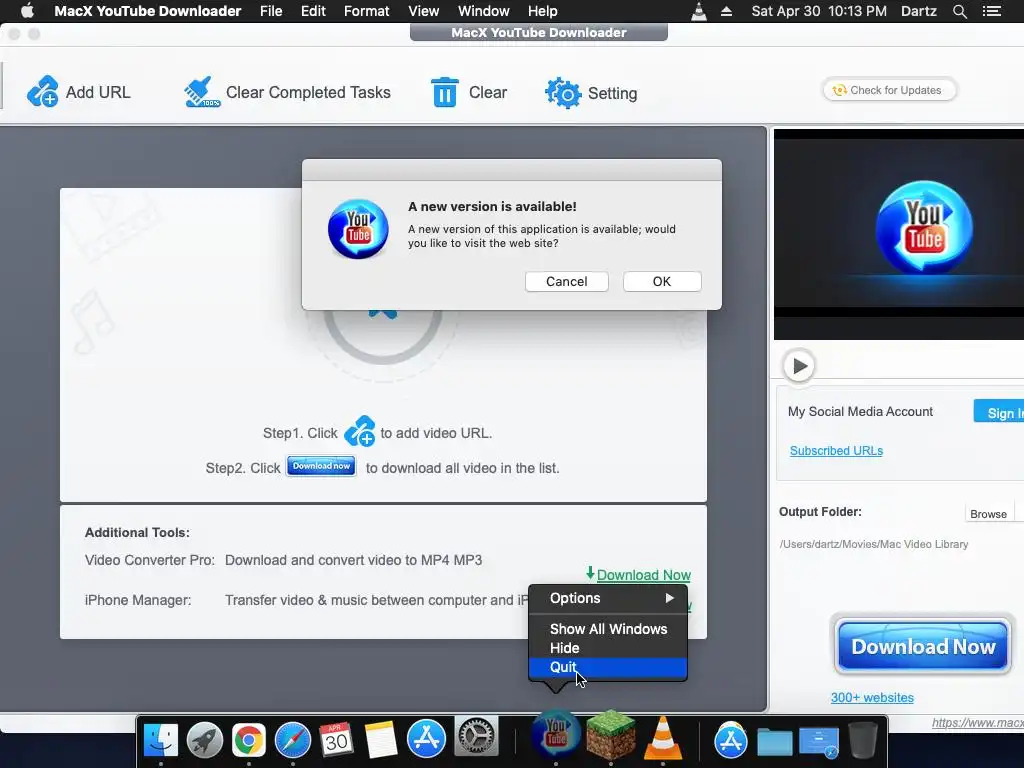Click the Dartz user name in menu bar
The image size is (1024, 768).
point(918,11)
